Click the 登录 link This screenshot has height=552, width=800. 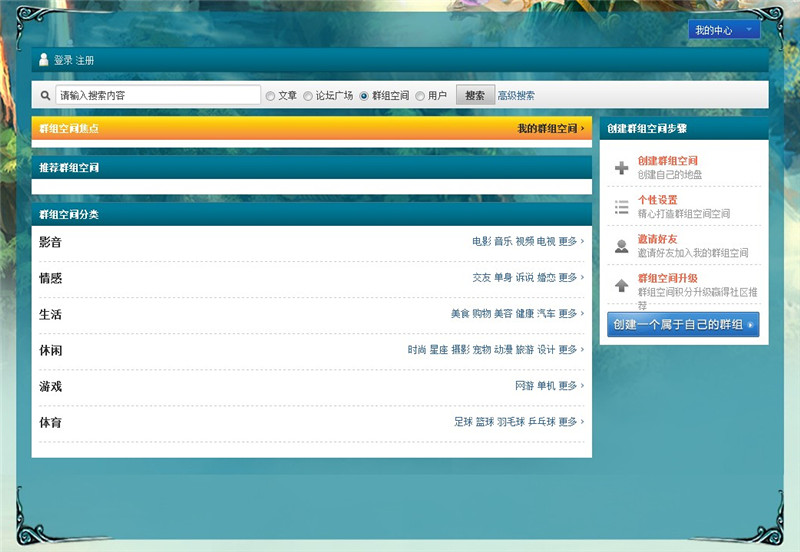pyautogui.click(x=63, y=60)
